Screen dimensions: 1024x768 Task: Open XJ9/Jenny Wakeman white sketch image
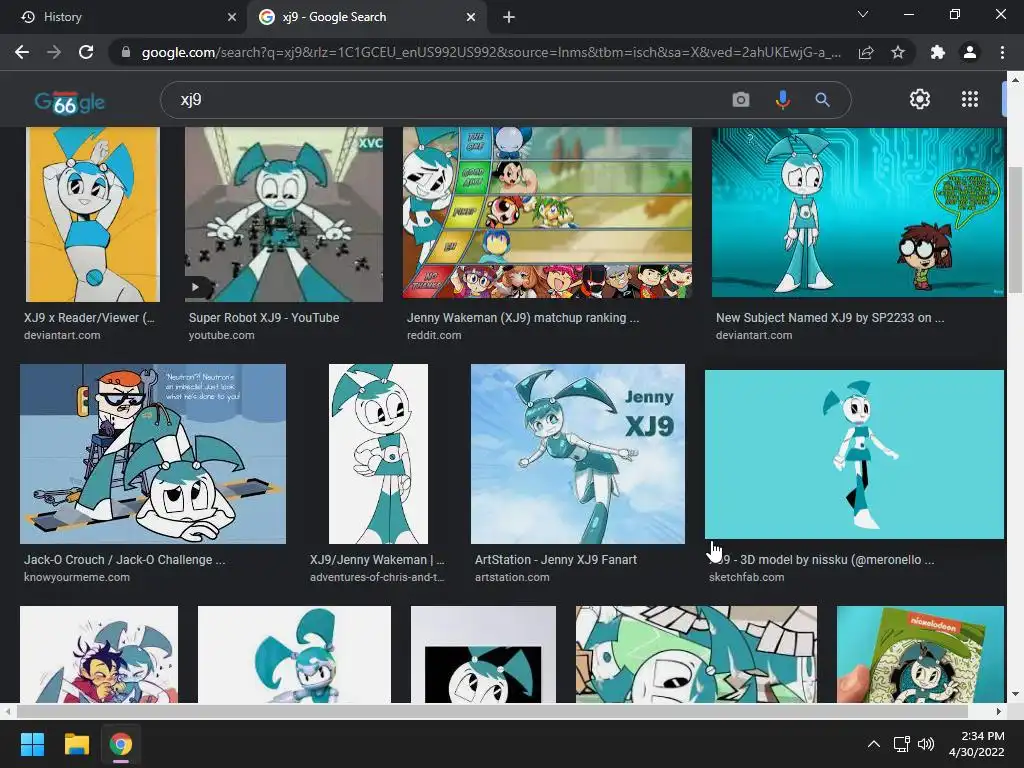tap(378, 454)
